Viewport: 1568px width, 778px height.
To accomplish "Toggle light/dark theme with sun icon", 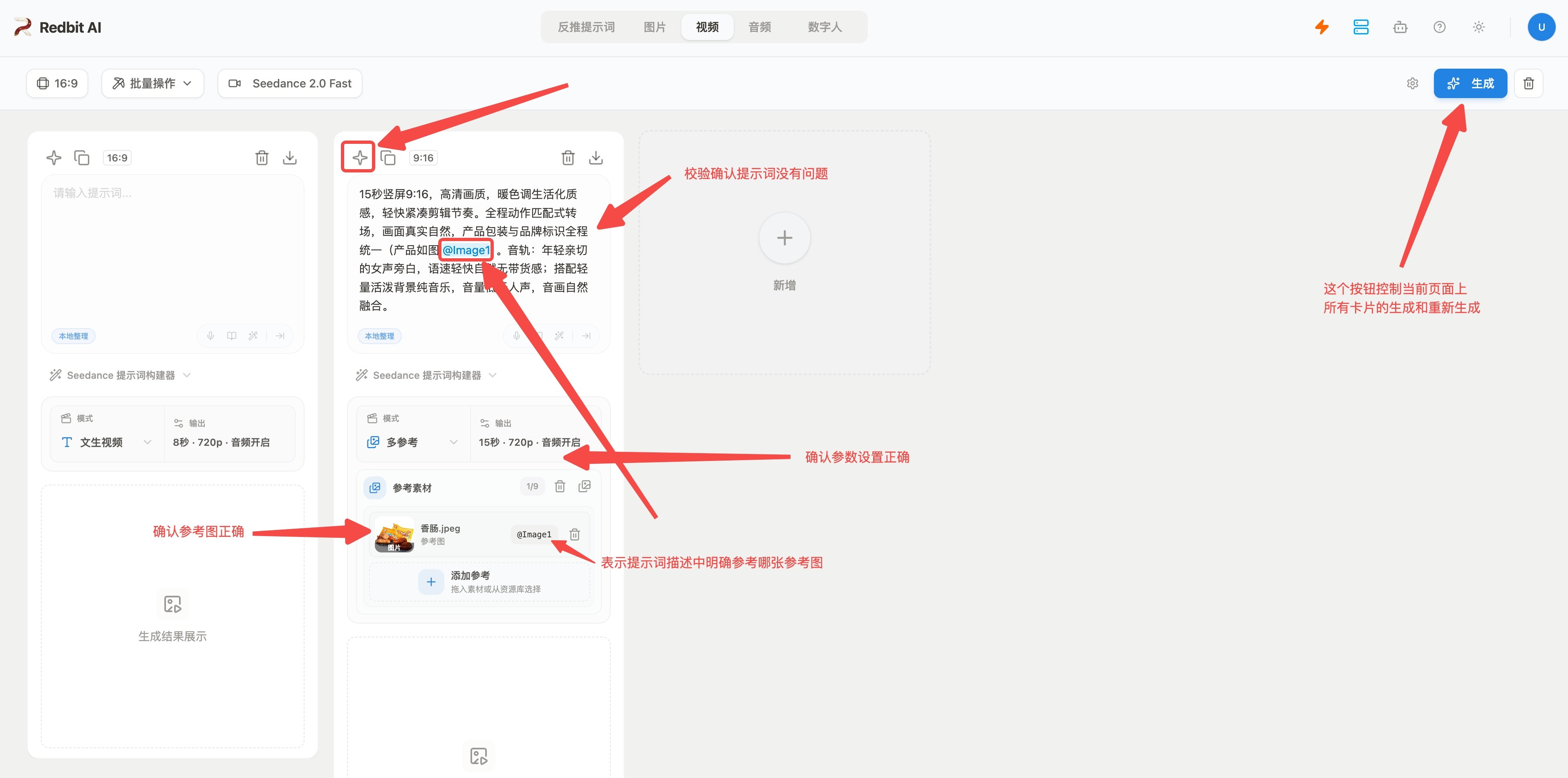I will [x=1478, y=27].
